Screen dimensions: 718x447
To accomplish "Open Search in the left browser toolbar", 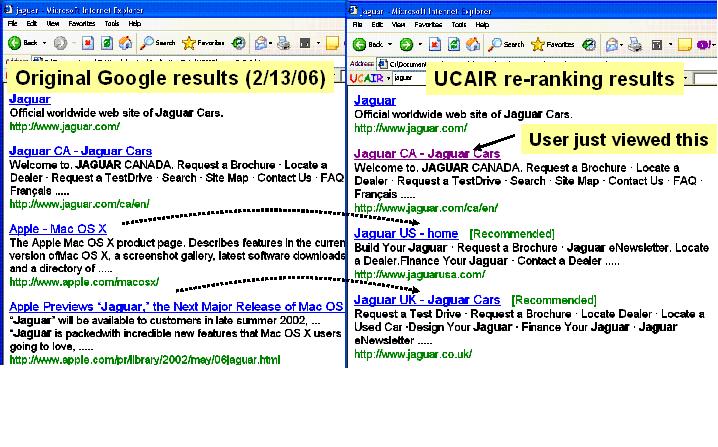I will tap(158, 43).
